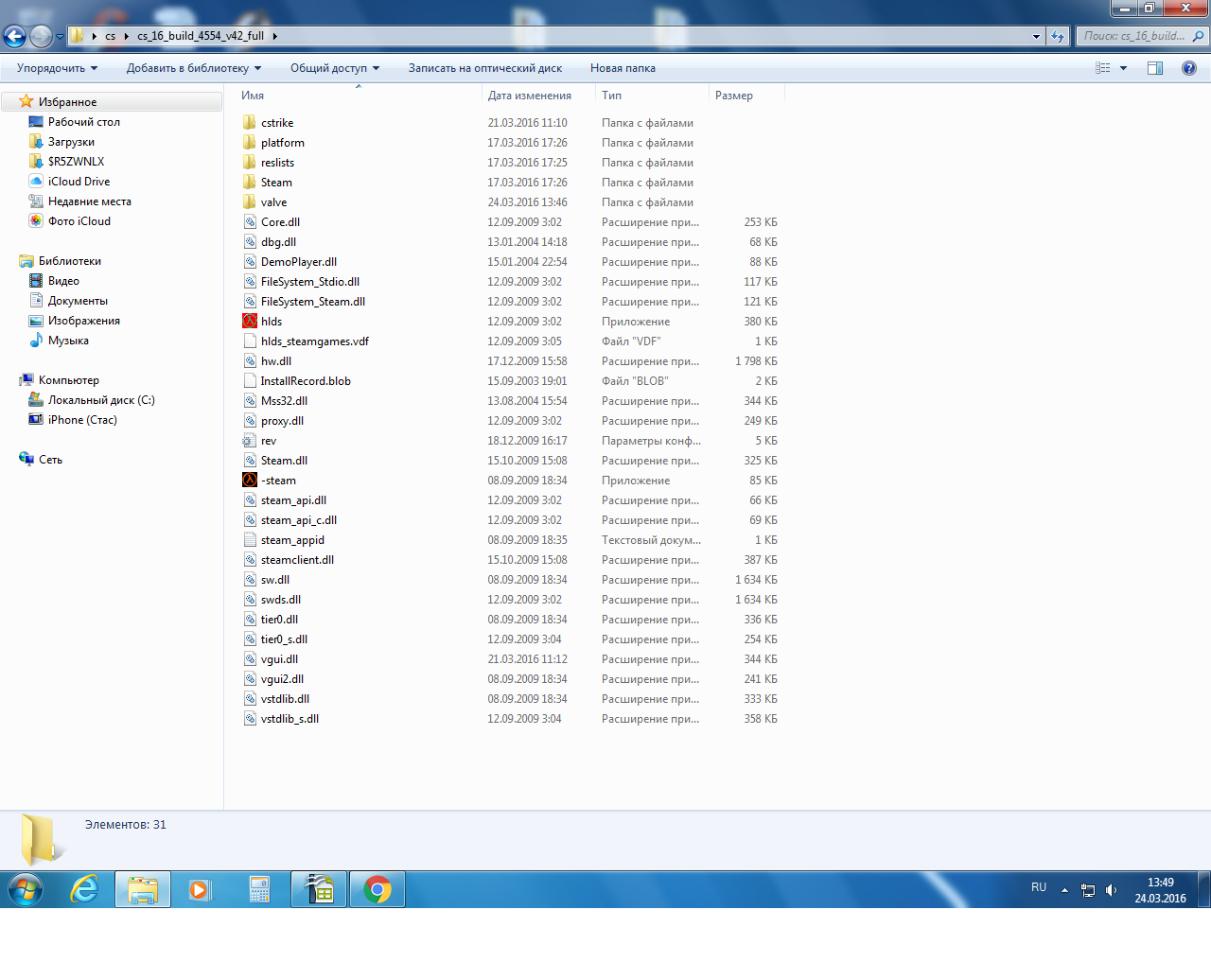Select the platform folder icon
This screenshot has height=980, width=1211.
(250, 143)
